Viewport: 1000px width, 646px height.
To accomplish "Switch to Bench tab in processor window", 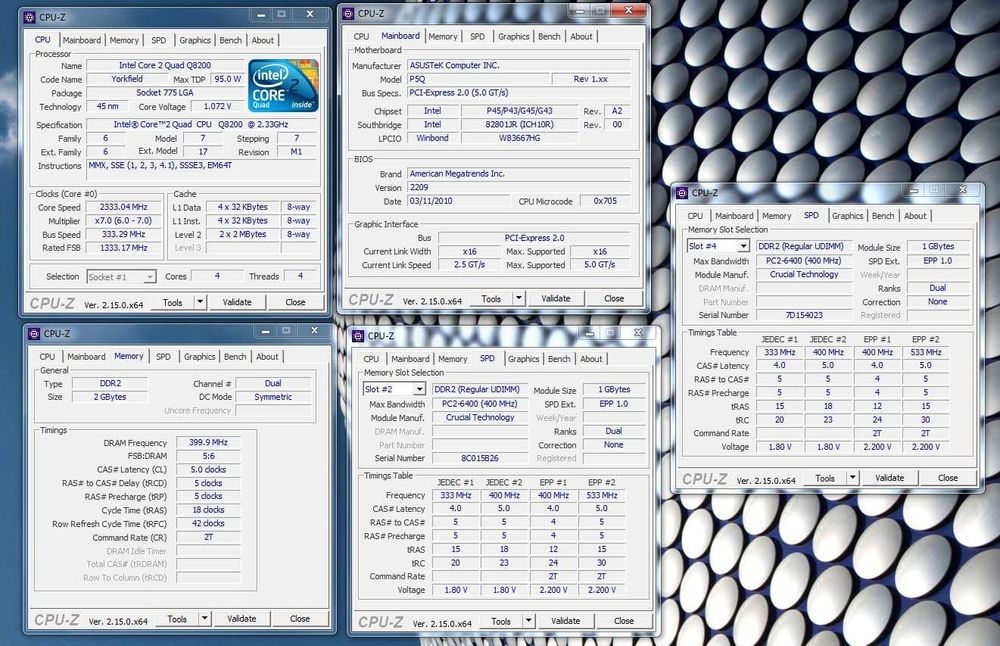I will [231, 40].
